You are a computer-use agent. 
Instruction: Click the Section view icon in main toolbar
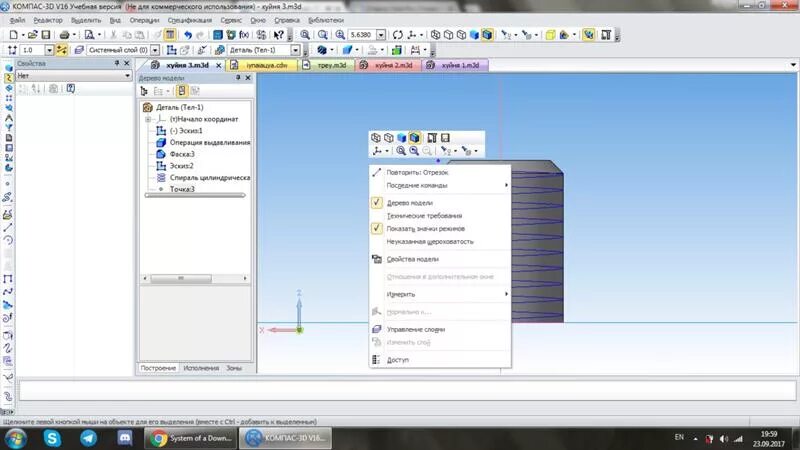point(564,35)
